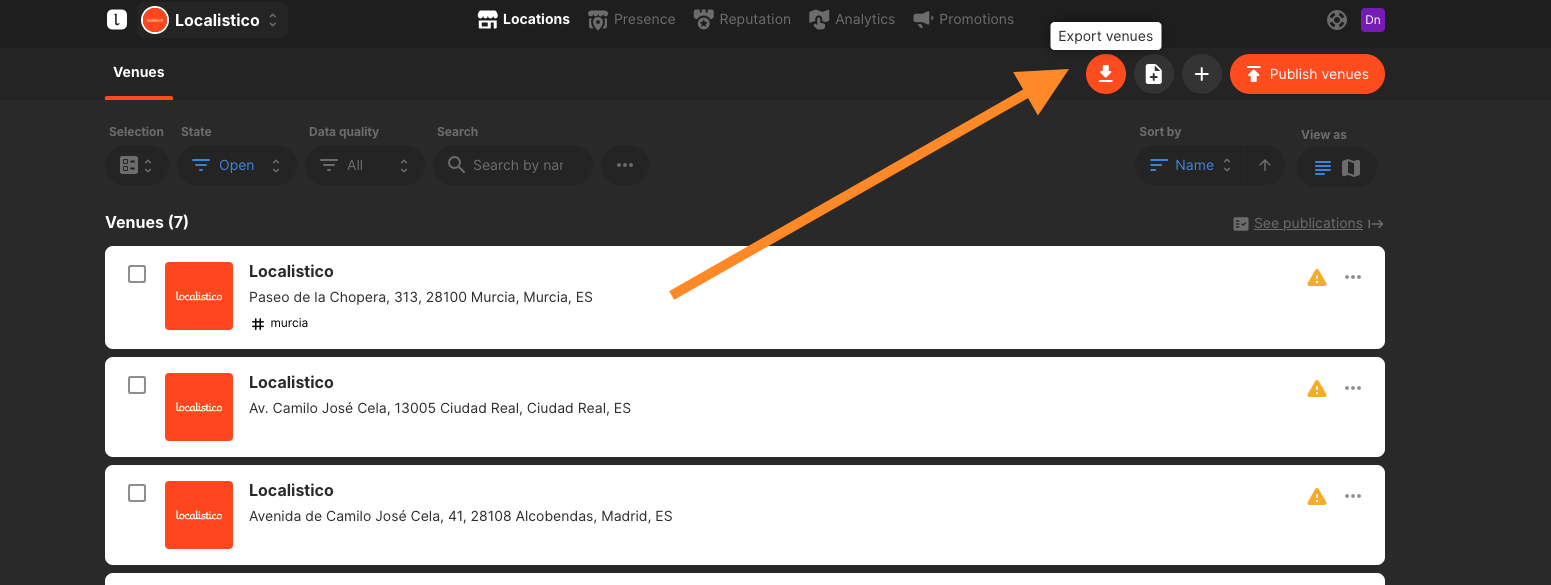
Task: Check the Ciudad Real venue checkbox
Action: 137,385
